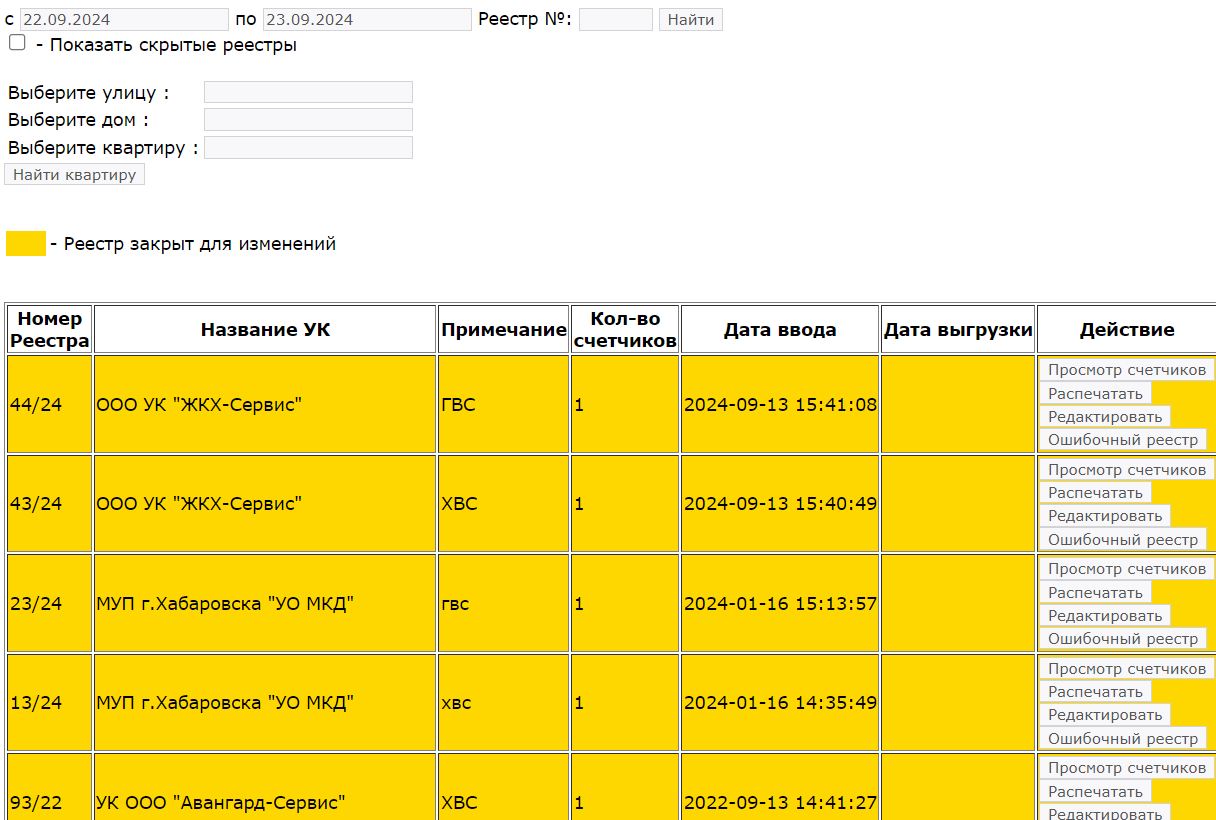
Task: Click the 'Найти' search button
Action: (x=690, y=20)
